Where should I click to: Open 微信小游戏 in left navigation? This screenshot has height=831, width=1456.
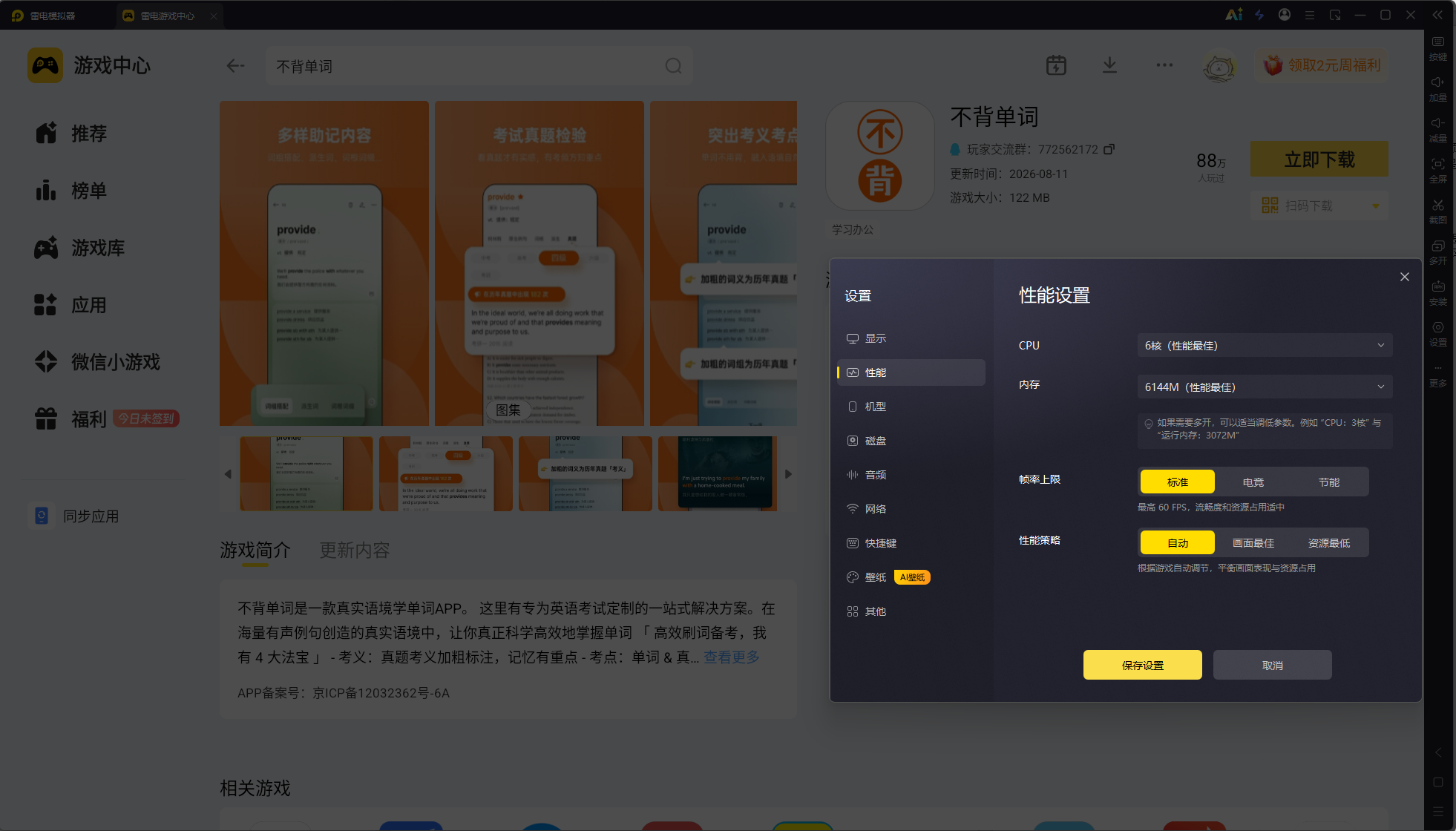[98, 362]
